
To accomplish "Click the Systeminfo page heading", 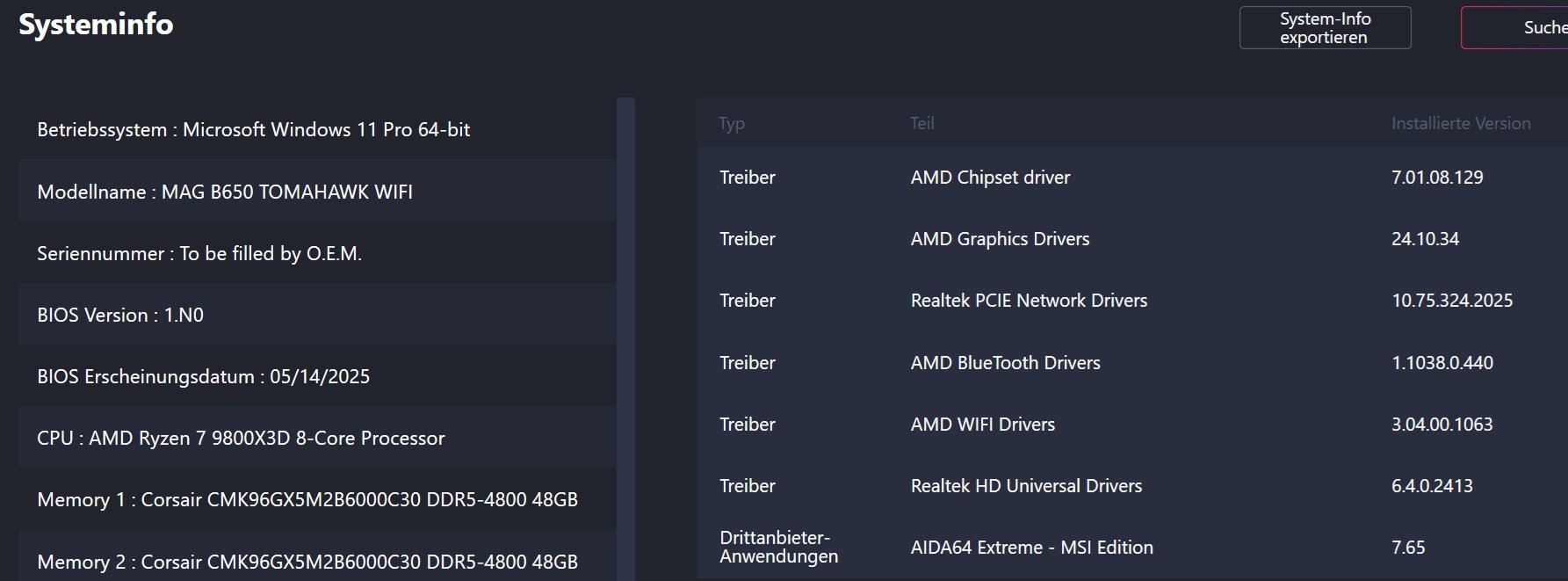I will [96, 25].
